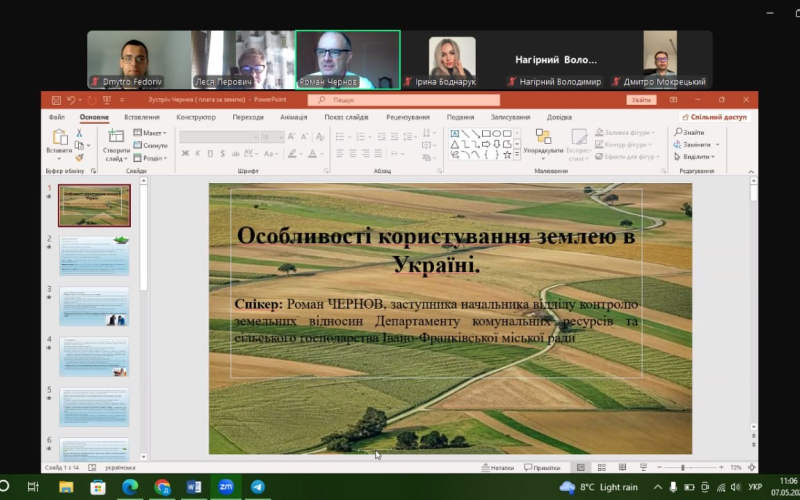This screenshot has height=500, width=800.
Task: Expand the Section (Розділ) dropdown
Action: point(153,157)
